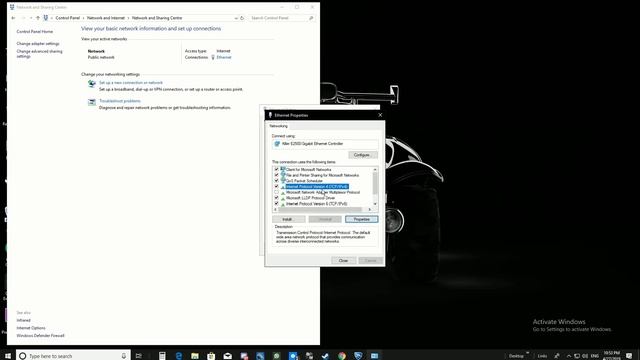This screenshot has height=360, width=640.
Task: Click the Troubleshoot problems link
Action: coord(120,101)
